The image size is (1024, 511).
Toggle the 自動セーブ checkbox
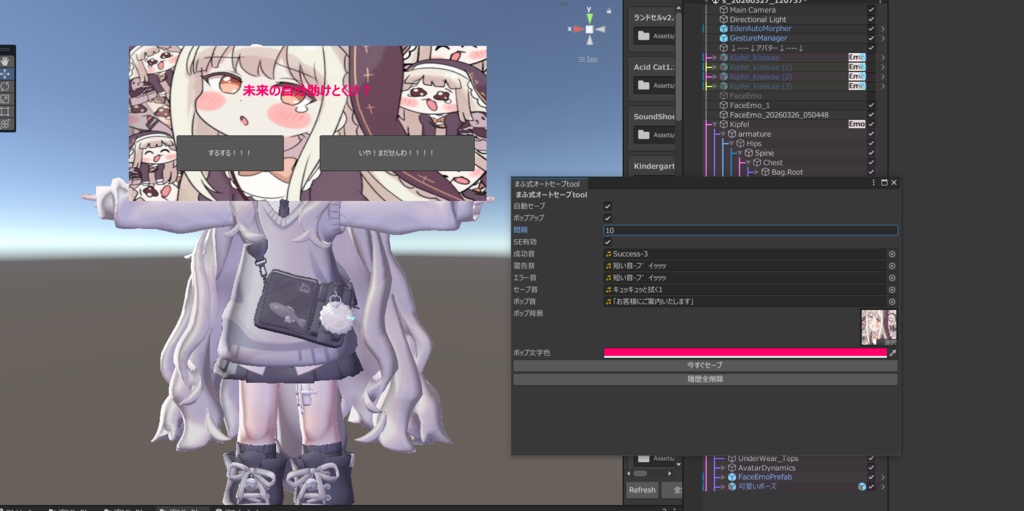(608, 206)
